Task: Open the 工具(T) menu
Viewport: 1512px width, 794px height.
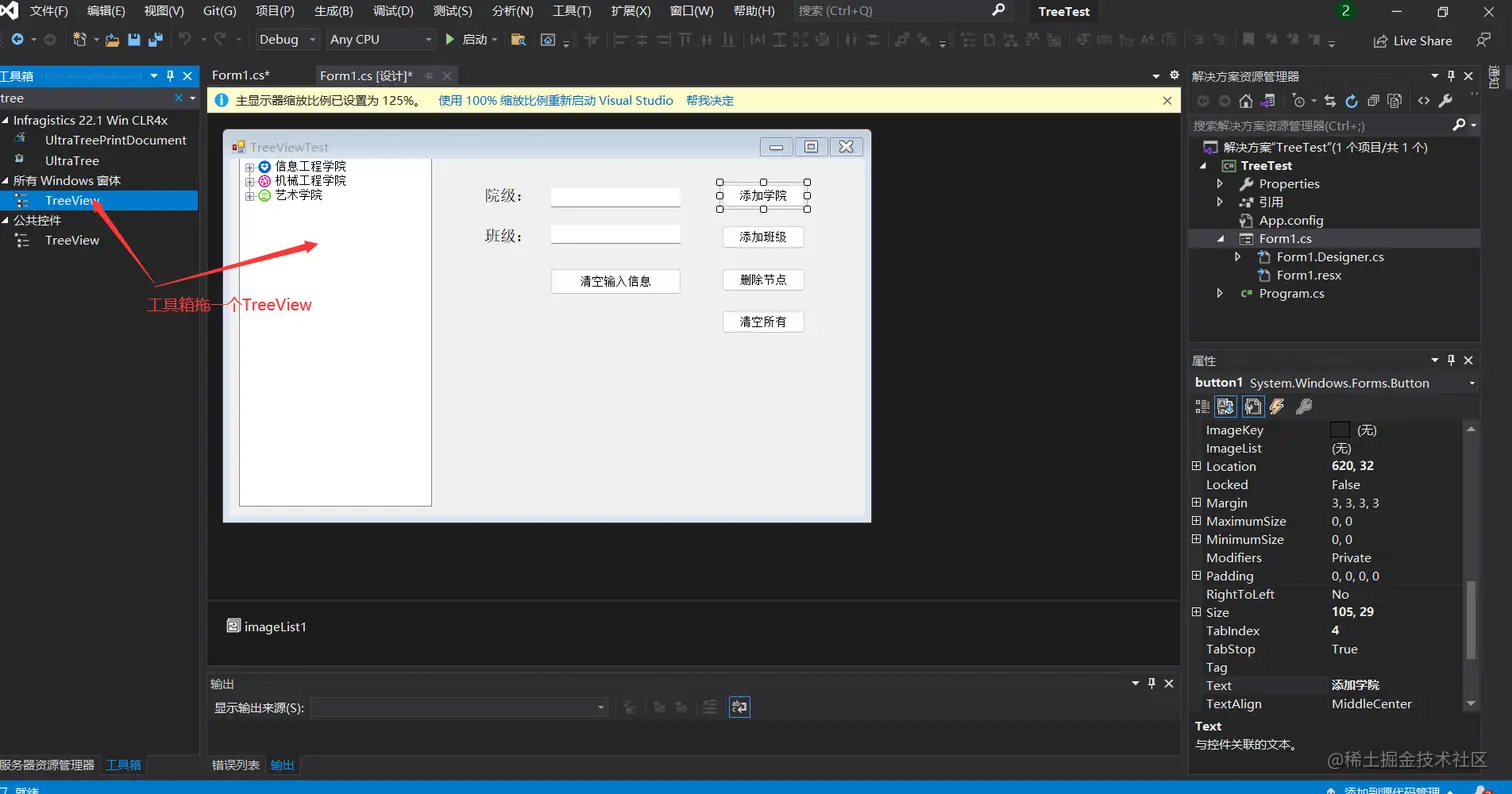Action: (572, 11)
